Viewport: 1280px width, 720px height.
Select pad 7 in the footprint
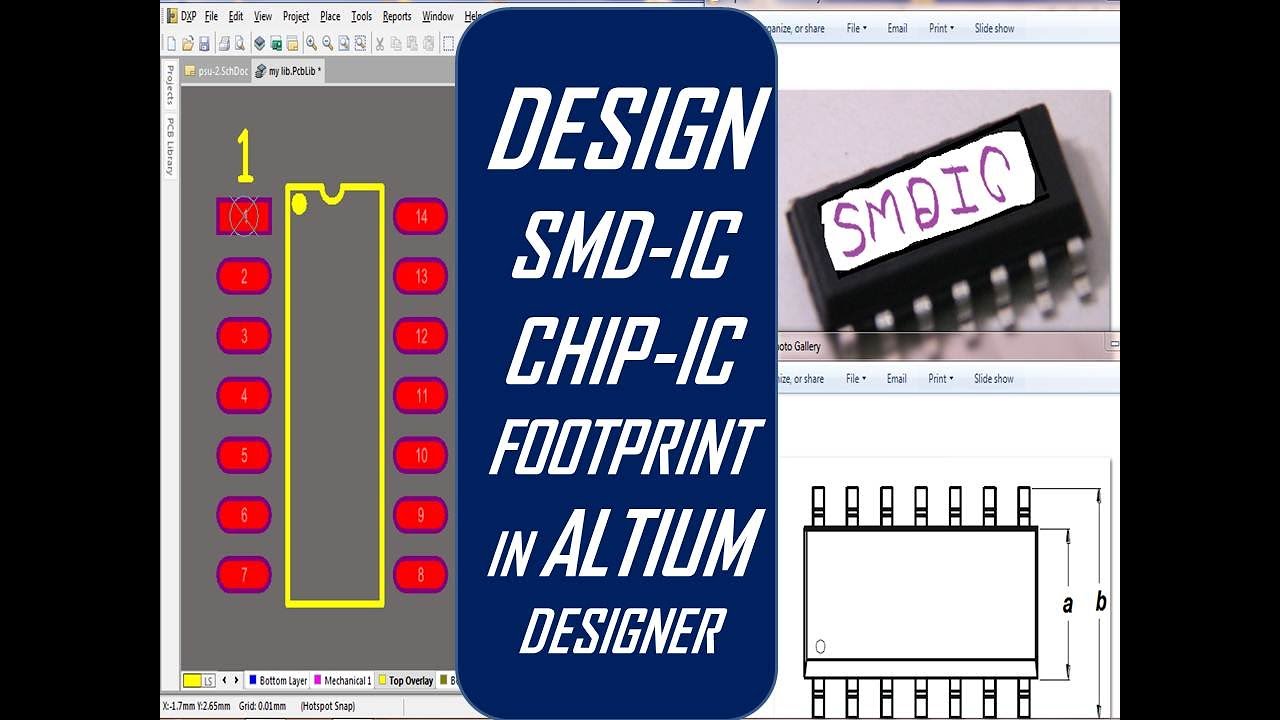point(244,575)
